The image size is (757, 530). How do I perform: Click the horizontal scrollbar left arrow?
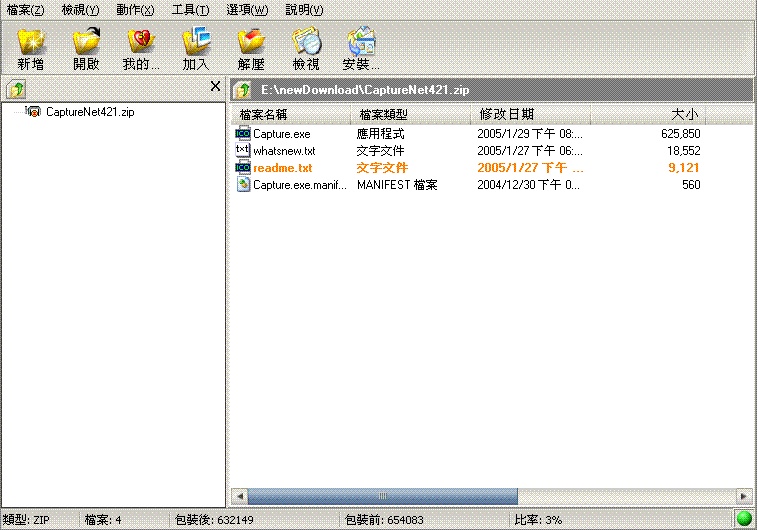click(239, 496)
